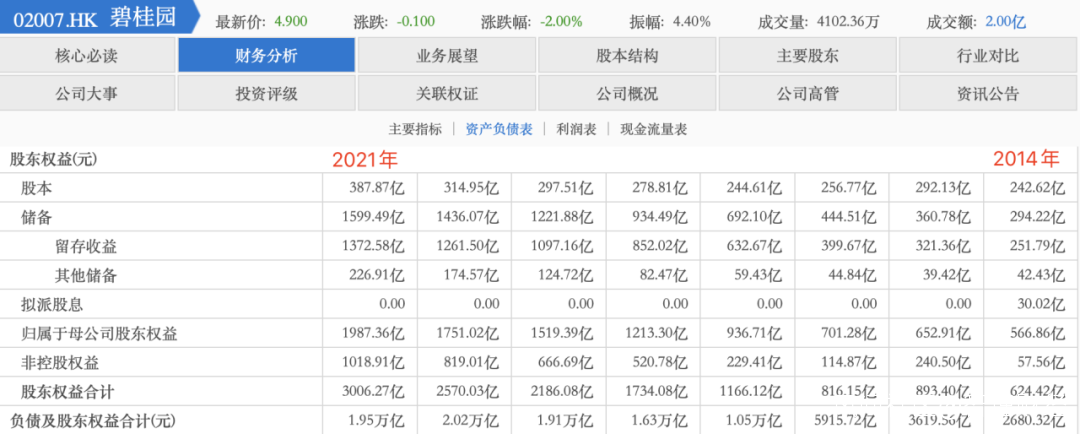The image size is (1080, 434).
Task: Select the 拟派股息 row label
Action: (52, 304)
